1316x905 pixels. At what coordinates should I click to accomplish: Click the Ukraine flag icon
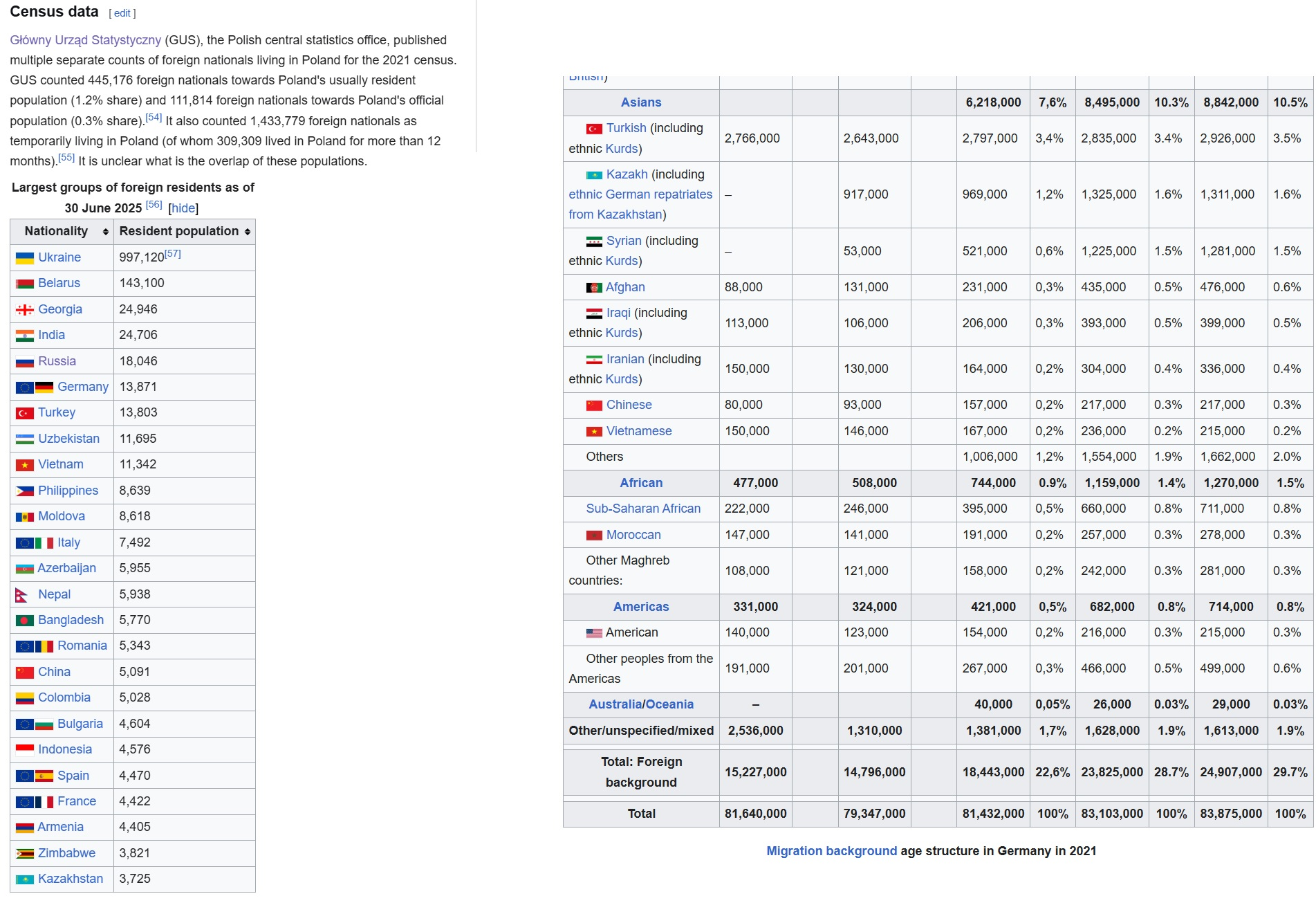(25, 258)
